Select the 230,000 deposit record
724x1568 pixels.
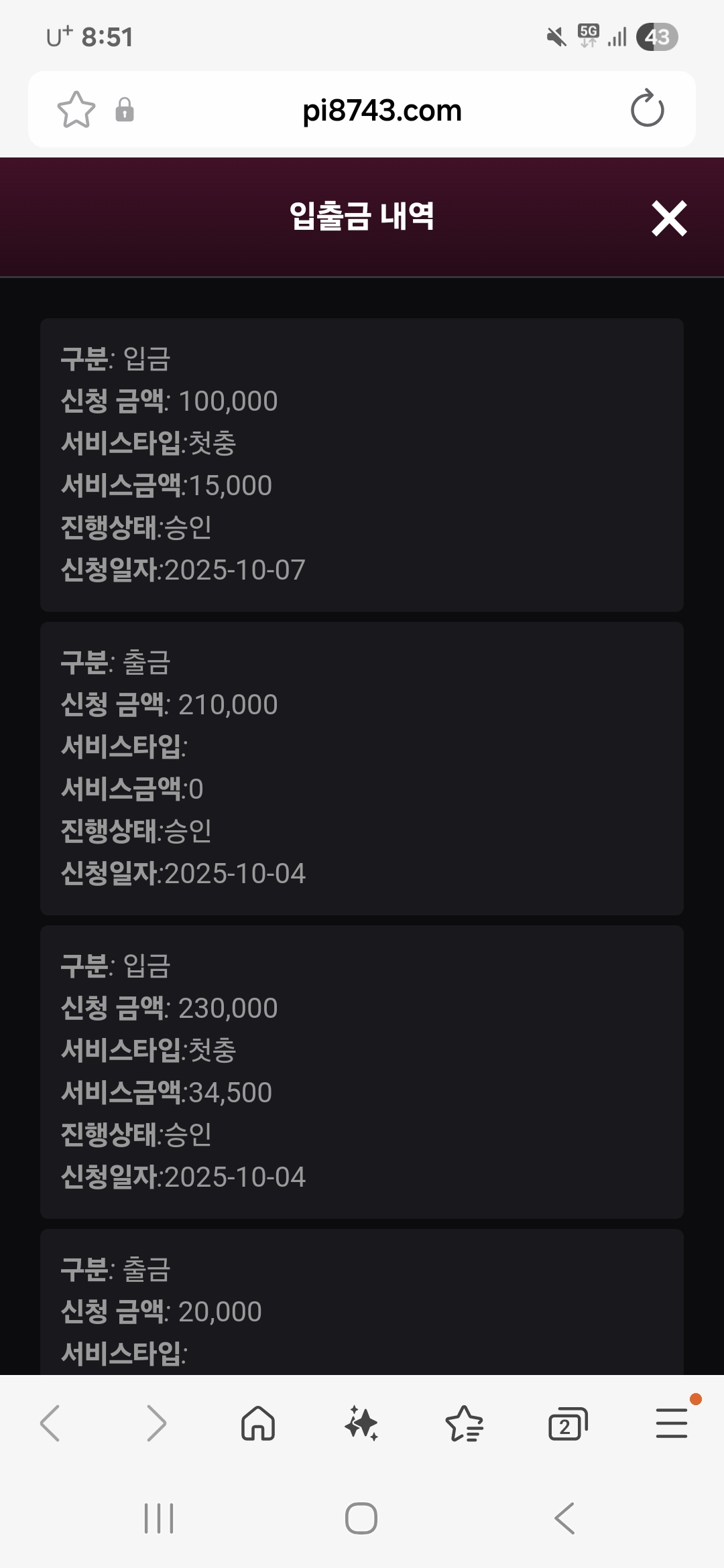click(x=362, y=1071)
